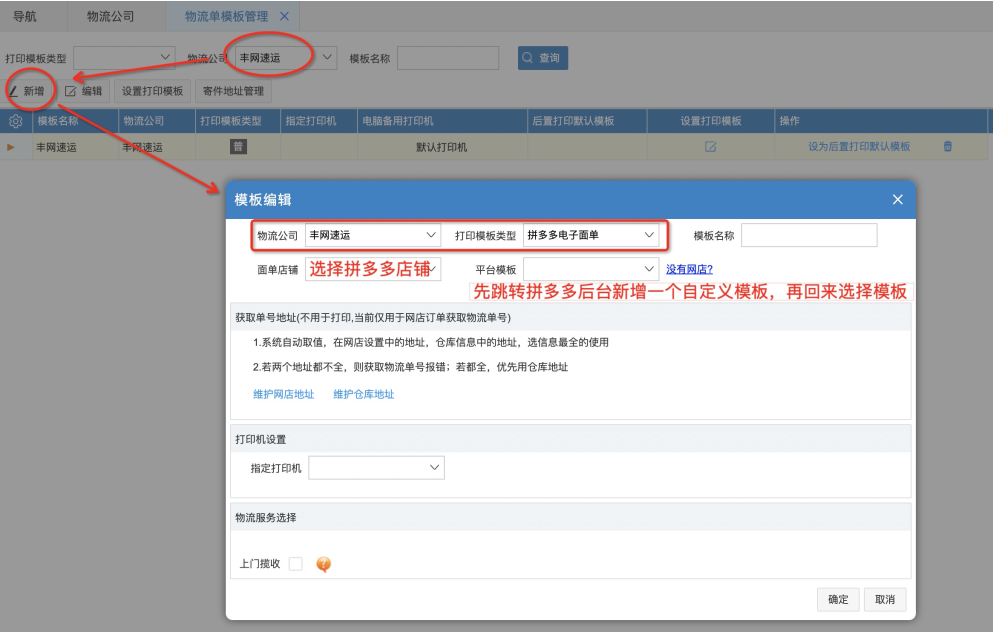Open the 维护仓库地址 link
The image size is (993, 632).
click(x=364, y=394)
